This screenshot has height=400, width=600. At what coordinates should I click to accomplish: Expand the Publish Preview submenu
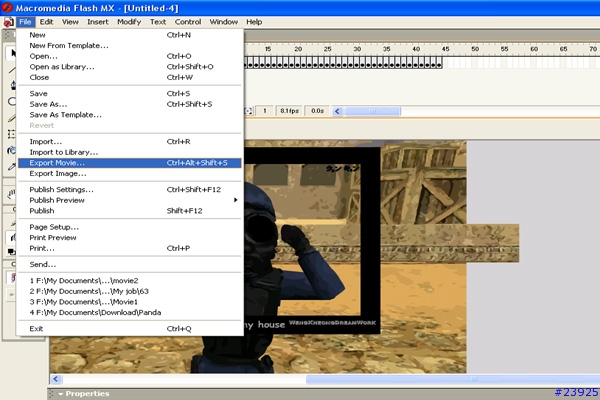coord(130,200)
